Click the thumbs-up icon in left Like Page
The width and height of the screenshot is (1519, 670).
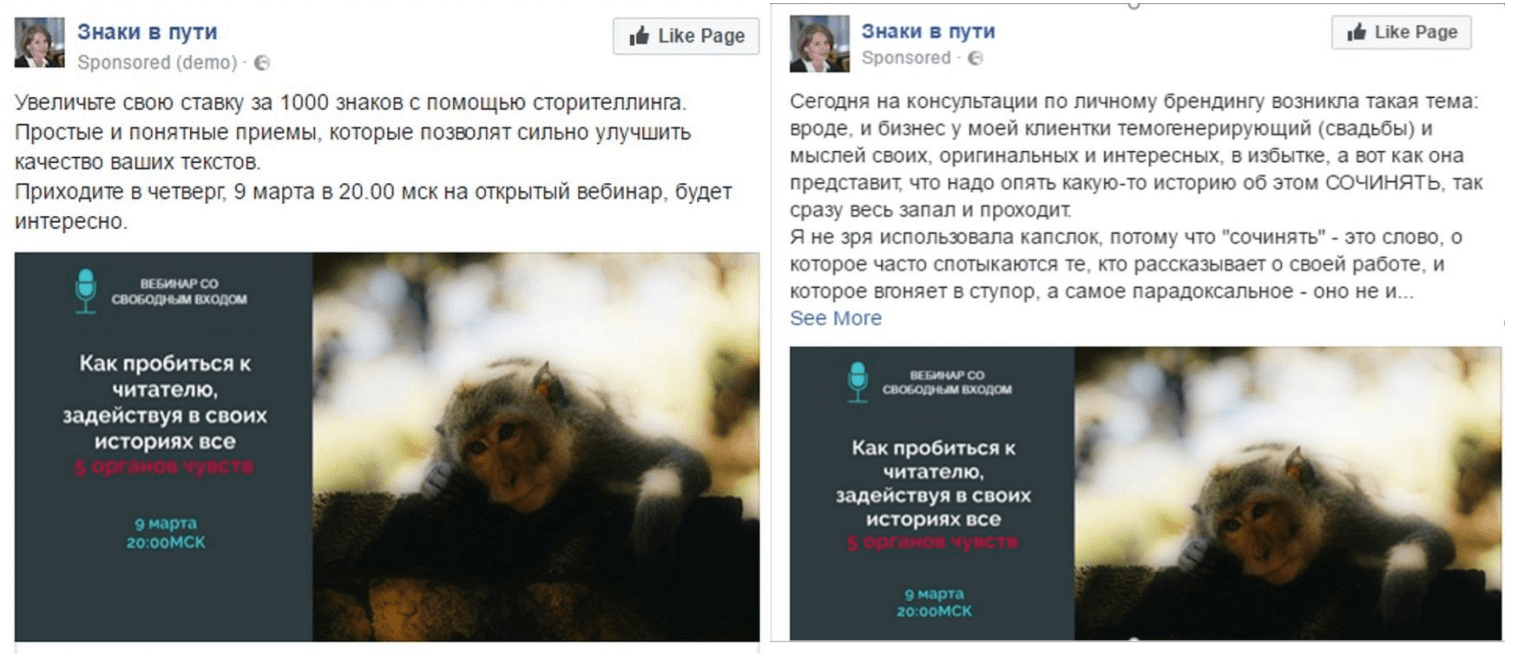tap(639, 36)
